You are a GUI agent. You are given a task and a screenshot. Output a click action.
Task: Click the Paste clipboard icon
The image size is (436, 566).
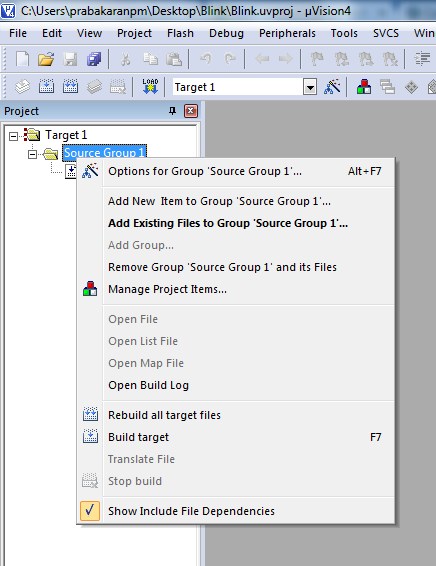[174, 58]
